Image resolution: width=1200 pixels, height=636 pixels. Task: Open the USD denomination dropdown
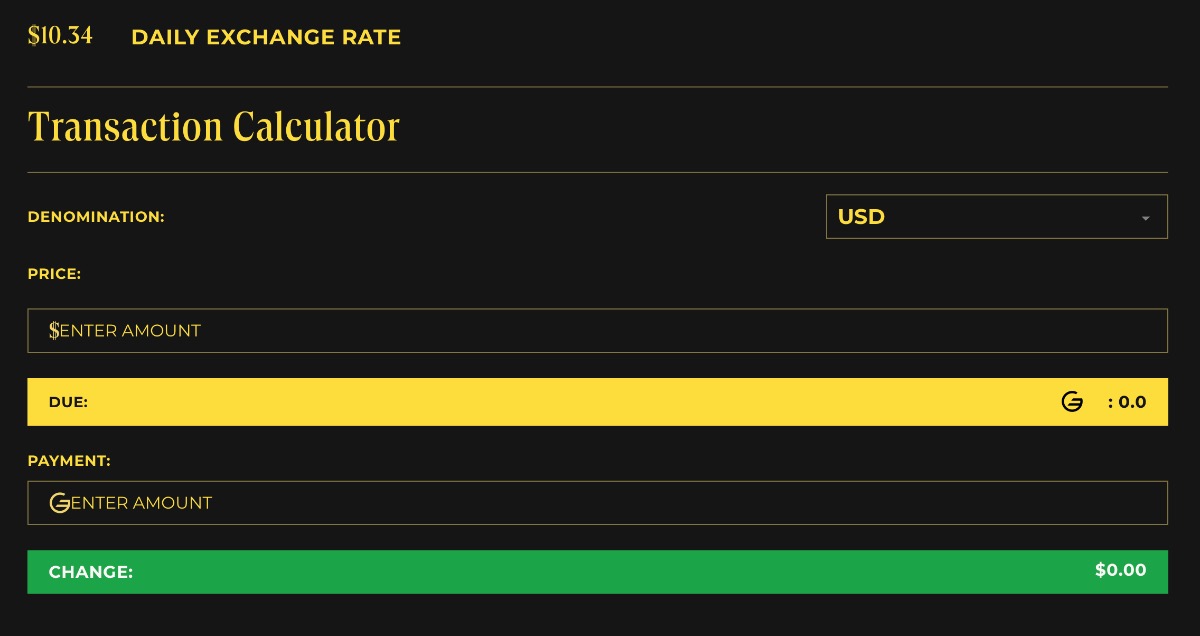[x=996, y=217]
